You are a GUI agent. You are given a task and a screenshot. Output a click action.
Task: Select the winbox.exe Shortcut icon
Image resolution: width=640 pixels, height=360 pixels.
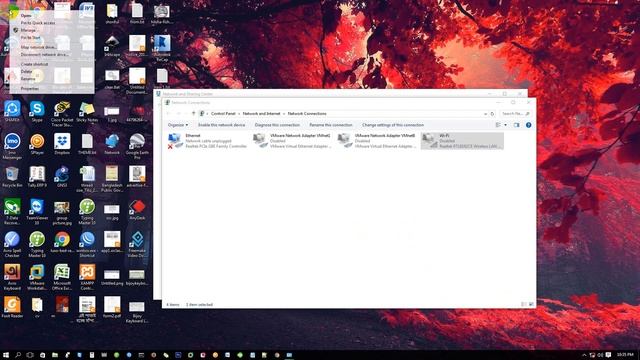(x=87, y=244)
